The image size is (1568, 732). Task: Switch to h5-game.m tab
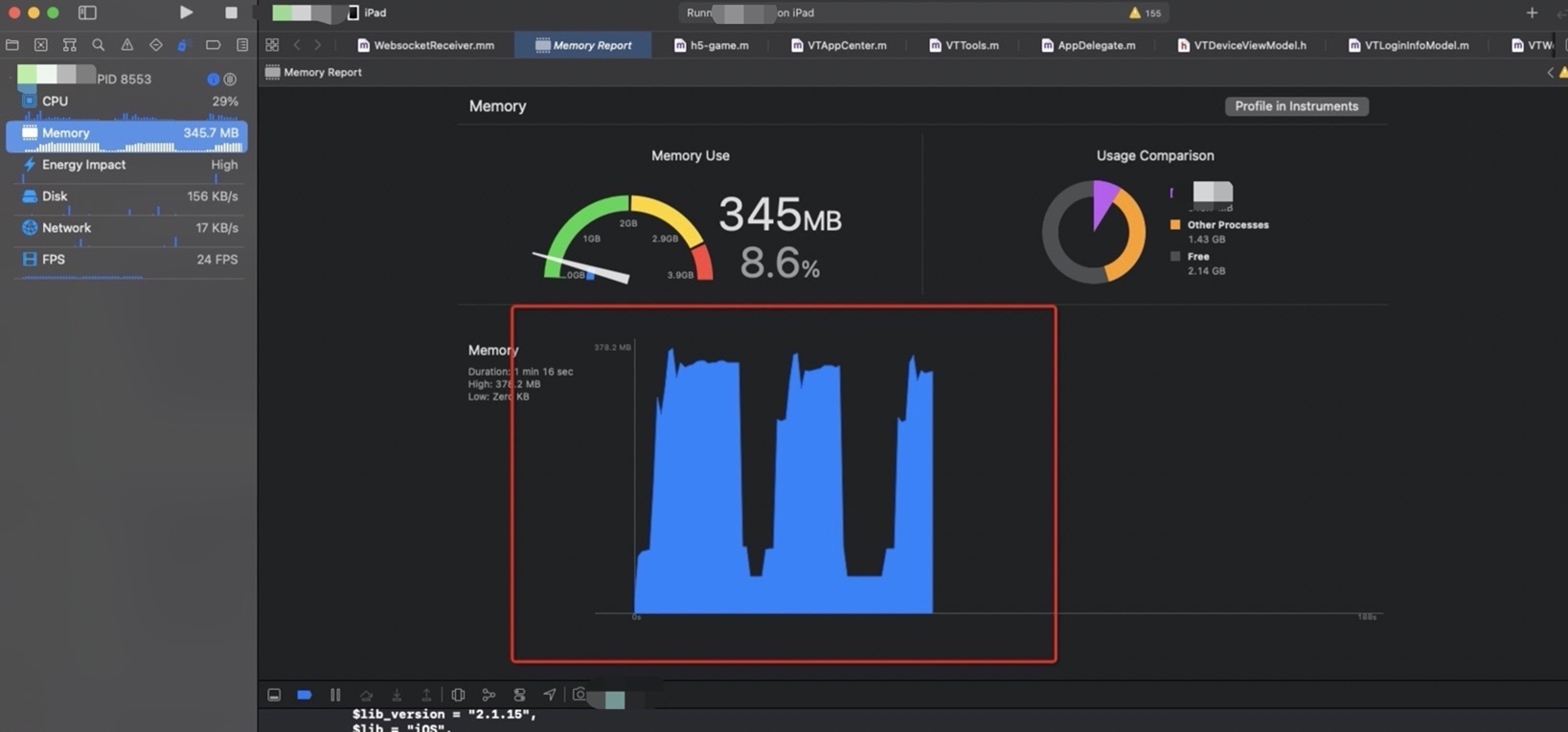712,45
